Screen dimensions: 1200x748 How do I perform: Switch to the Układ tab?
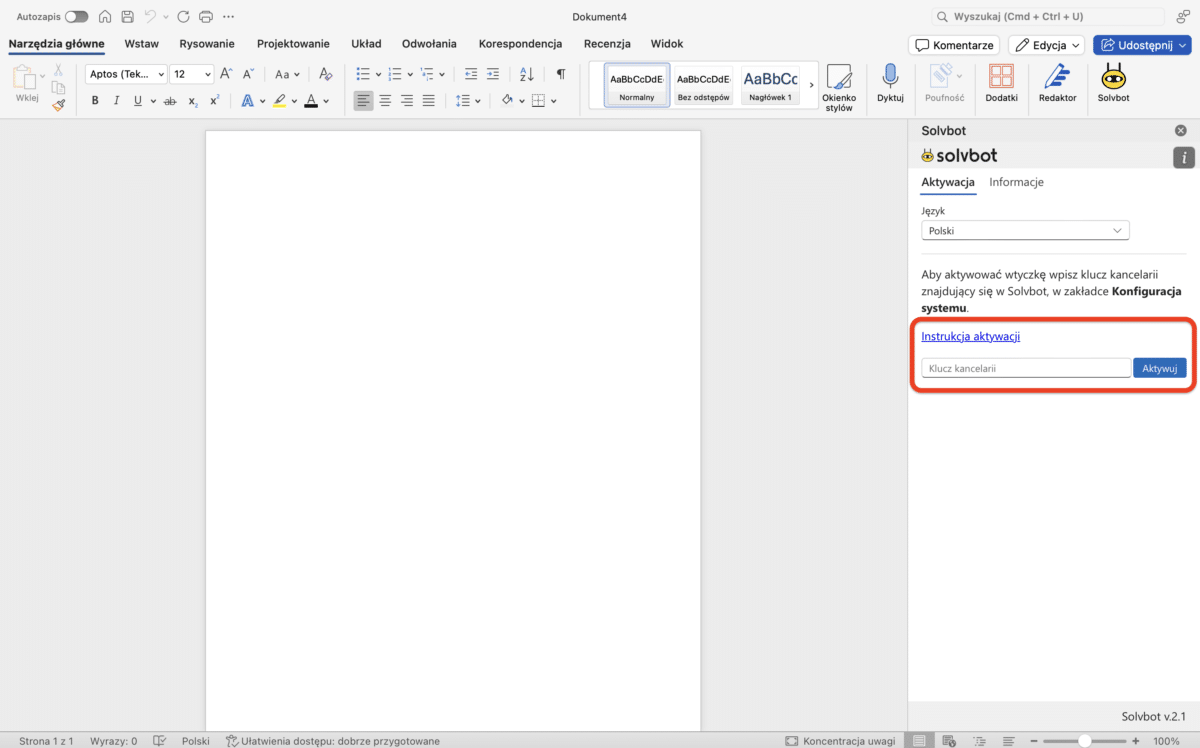click(366, 44)
